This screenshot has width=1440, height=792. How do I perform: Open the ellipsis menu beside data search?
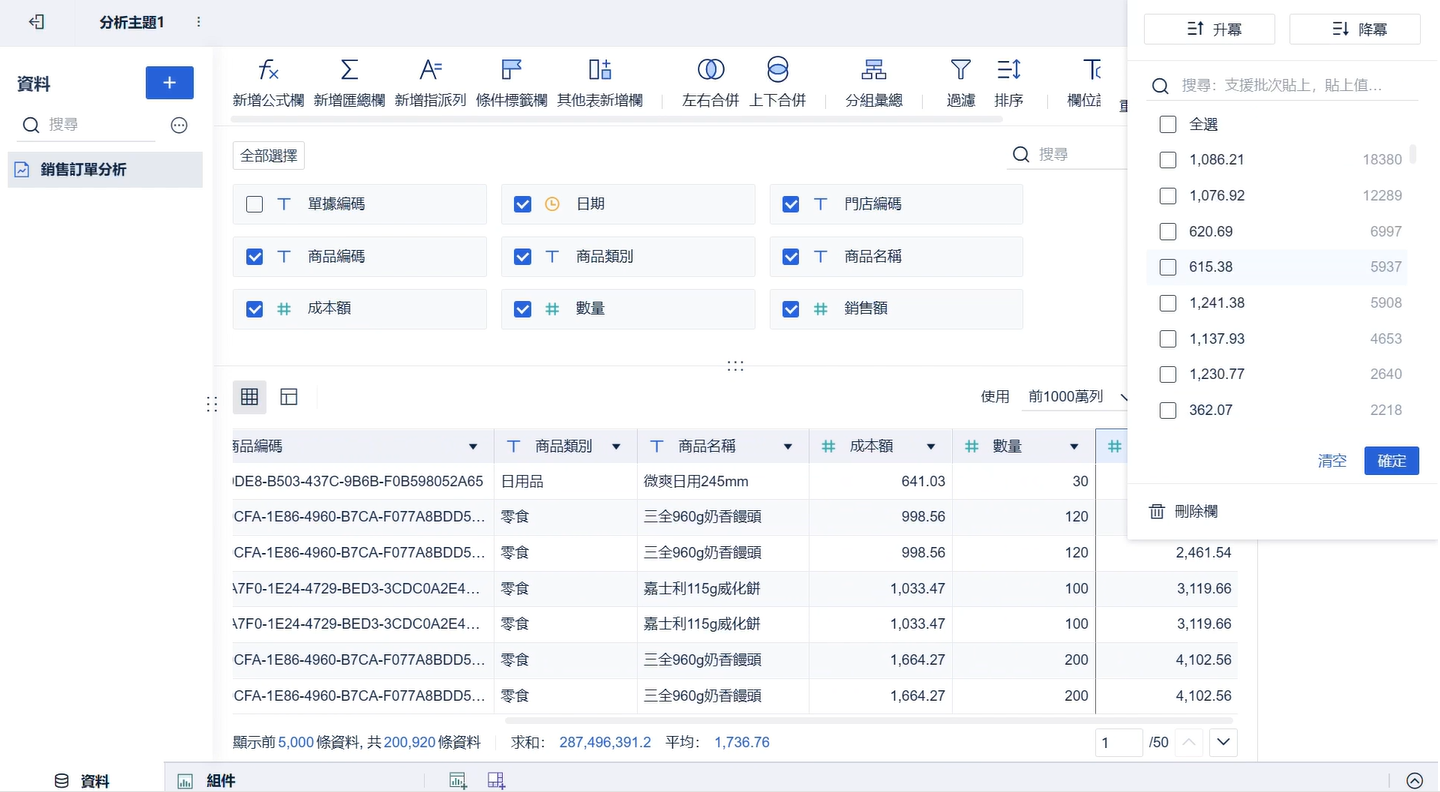179,125
